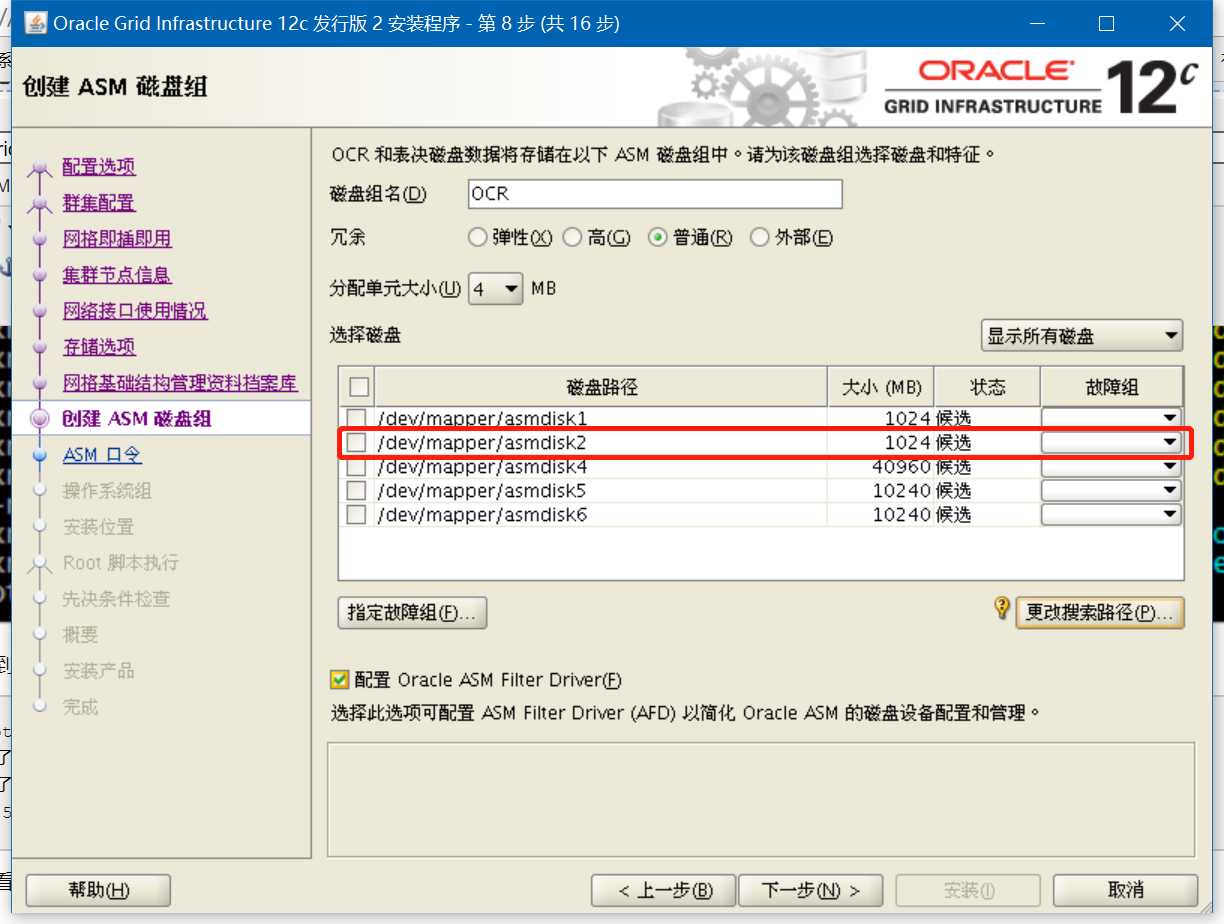Click the 指定故障组(F)... button
Viewport: 1224px width, 924px height.
[x=412, y=612]
